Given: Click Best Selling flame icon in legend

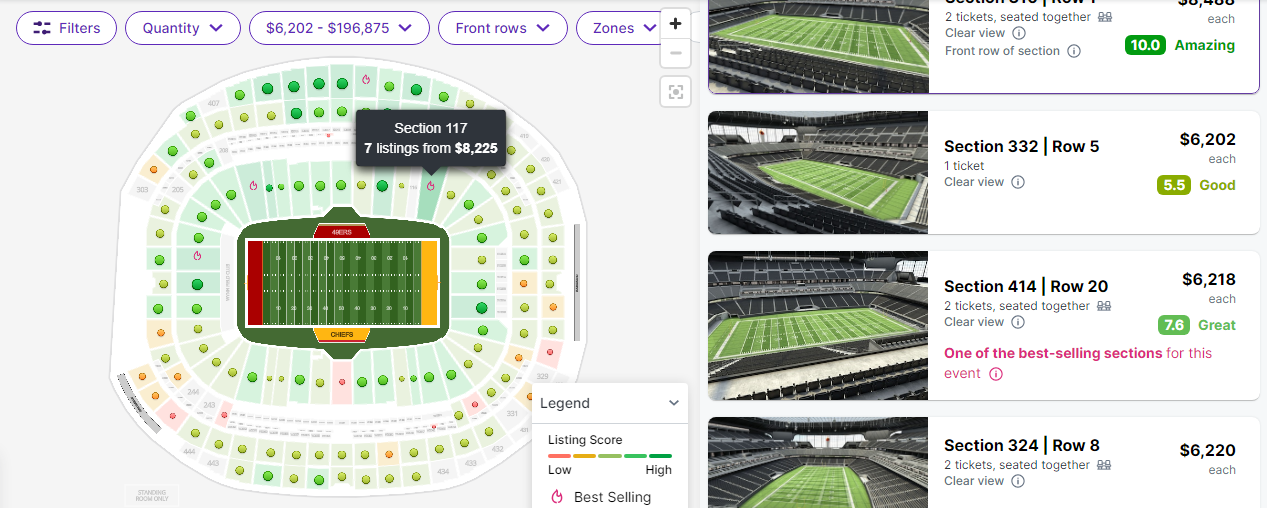Looking at the screenshot, I should (x=557, y=497).
